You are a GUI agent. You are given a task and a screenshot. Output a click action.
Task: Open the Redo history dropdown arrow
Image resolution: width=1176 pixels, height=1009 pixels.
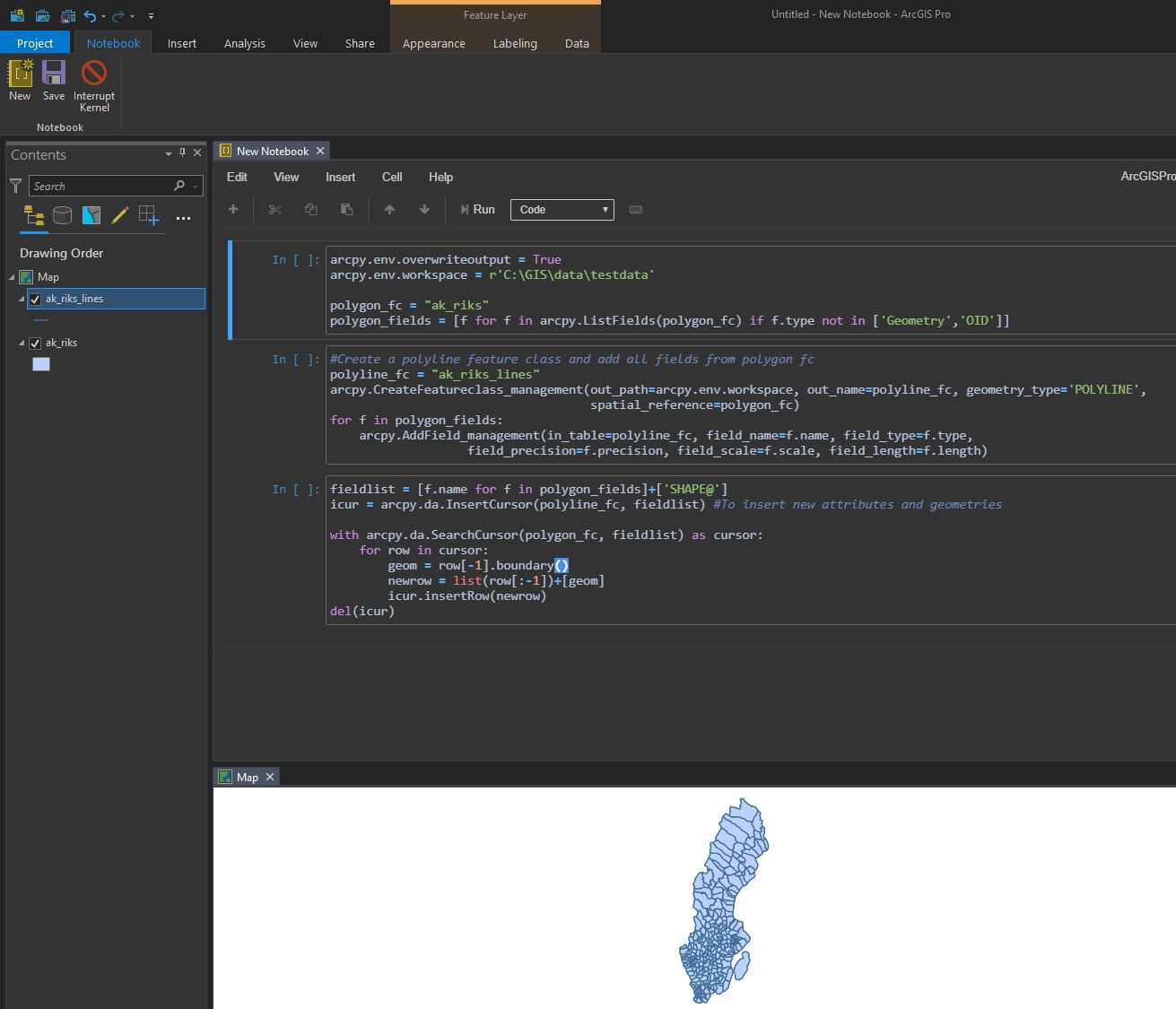click(x=132, y=16)
